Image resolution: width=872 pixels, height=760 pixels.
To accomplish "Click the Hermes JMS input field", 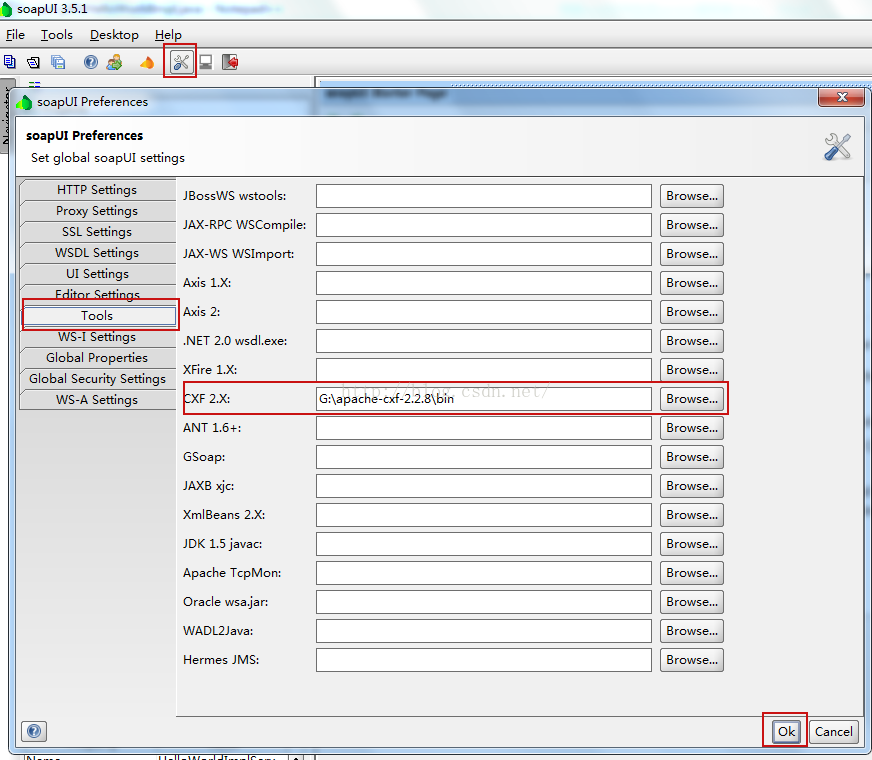I will point(484,660).
